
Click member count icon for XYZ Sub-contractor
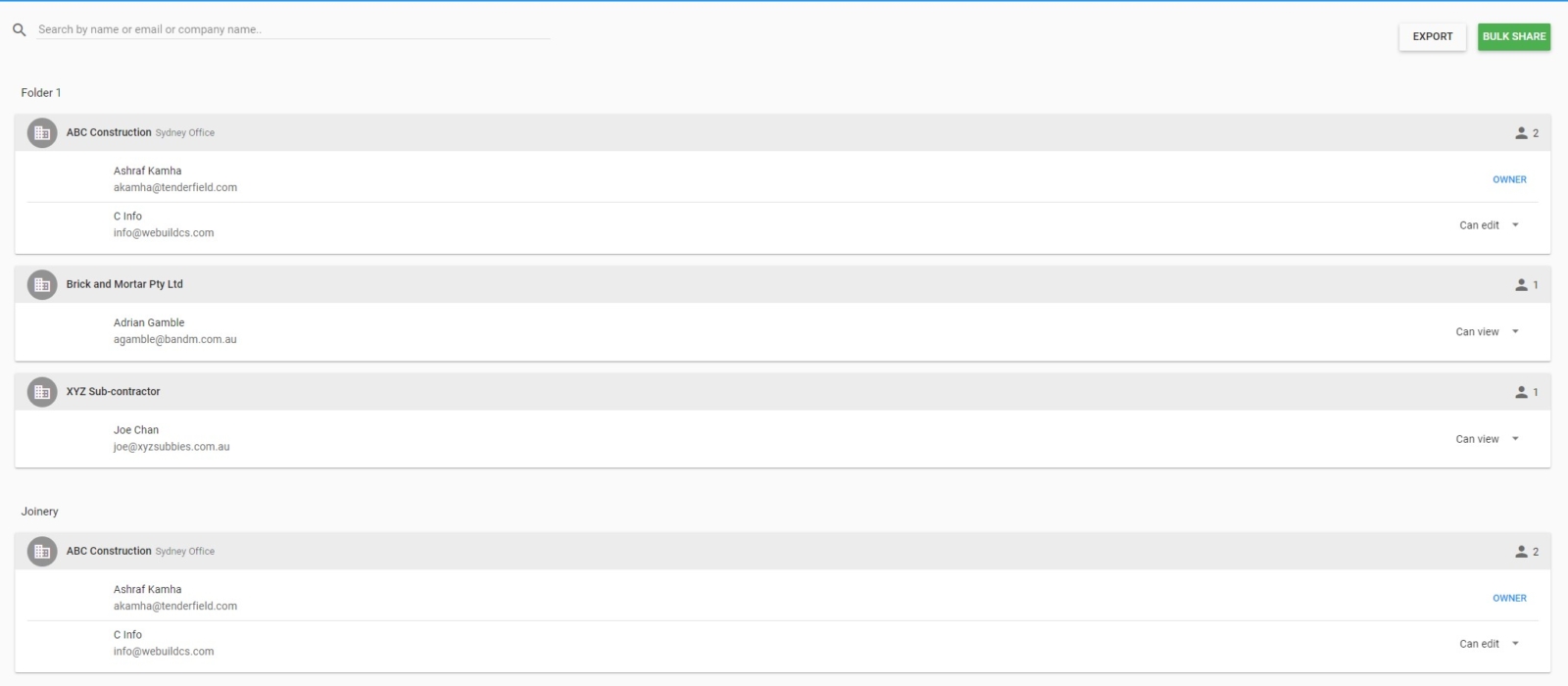tap(1521, 392)
